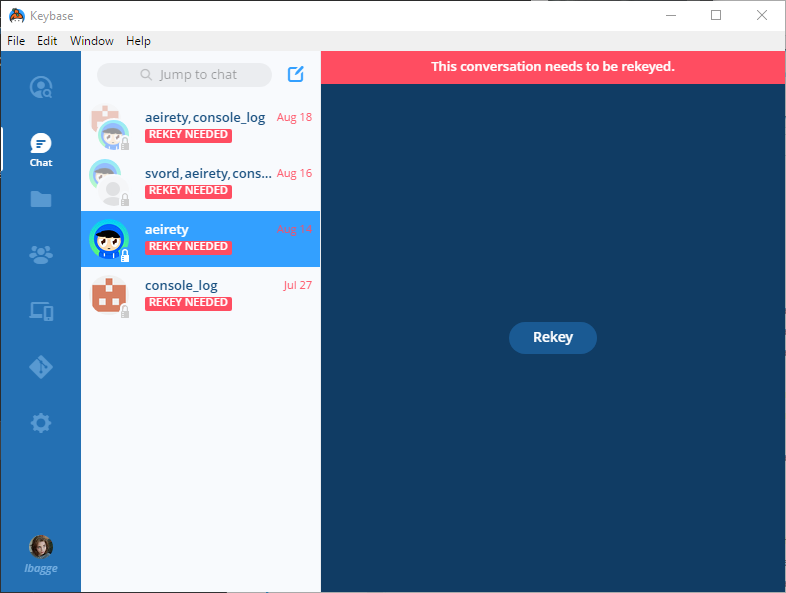Open the Window menu
This screenshot has width=786, height=593.
(x=92, y=41)
